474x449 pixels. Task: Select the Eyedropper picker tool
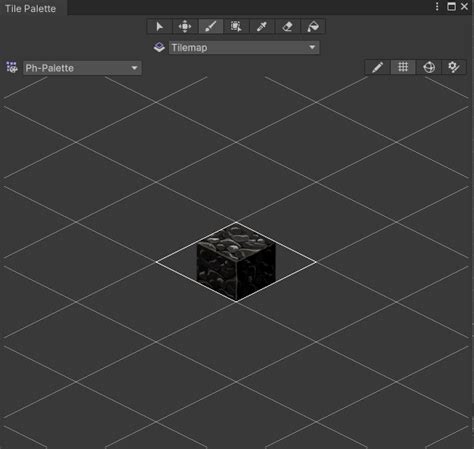tap(262, 26)
